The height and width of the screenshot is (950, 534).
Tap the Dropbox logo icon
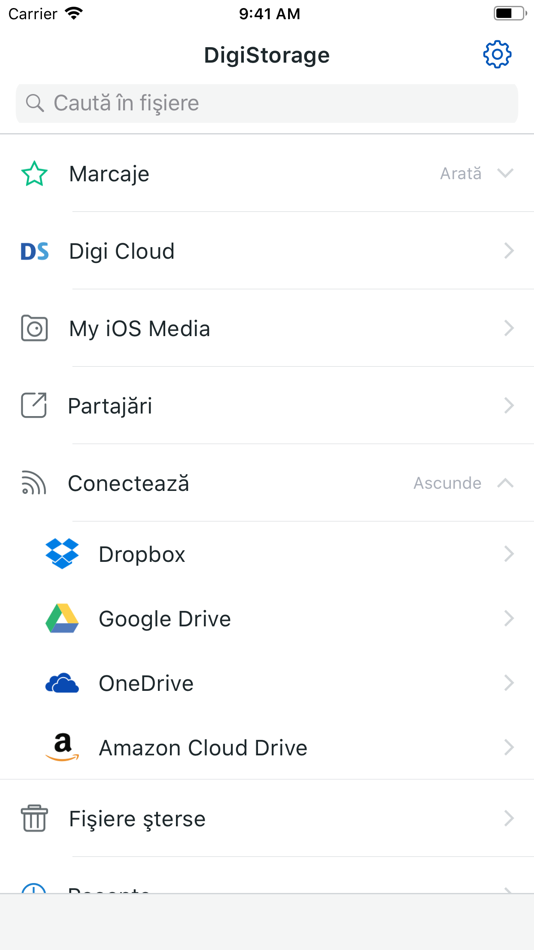click(x=62, y=554)
